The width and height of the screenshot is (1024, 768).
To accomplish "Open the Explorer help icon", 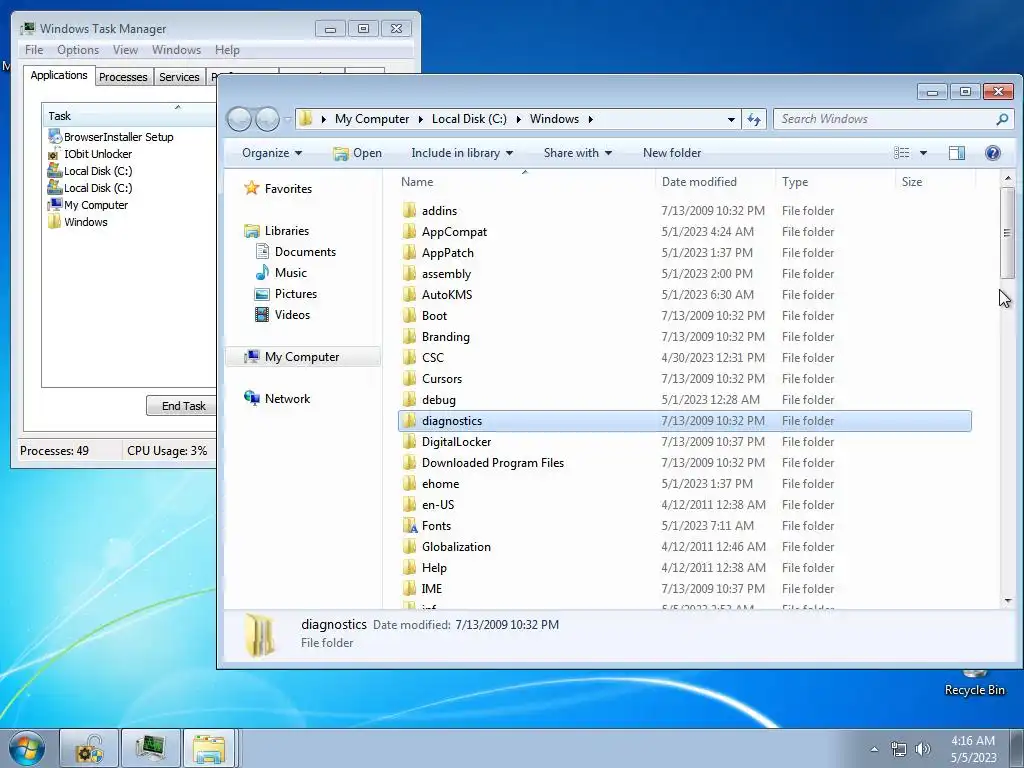I will click(x=993, y=153).
